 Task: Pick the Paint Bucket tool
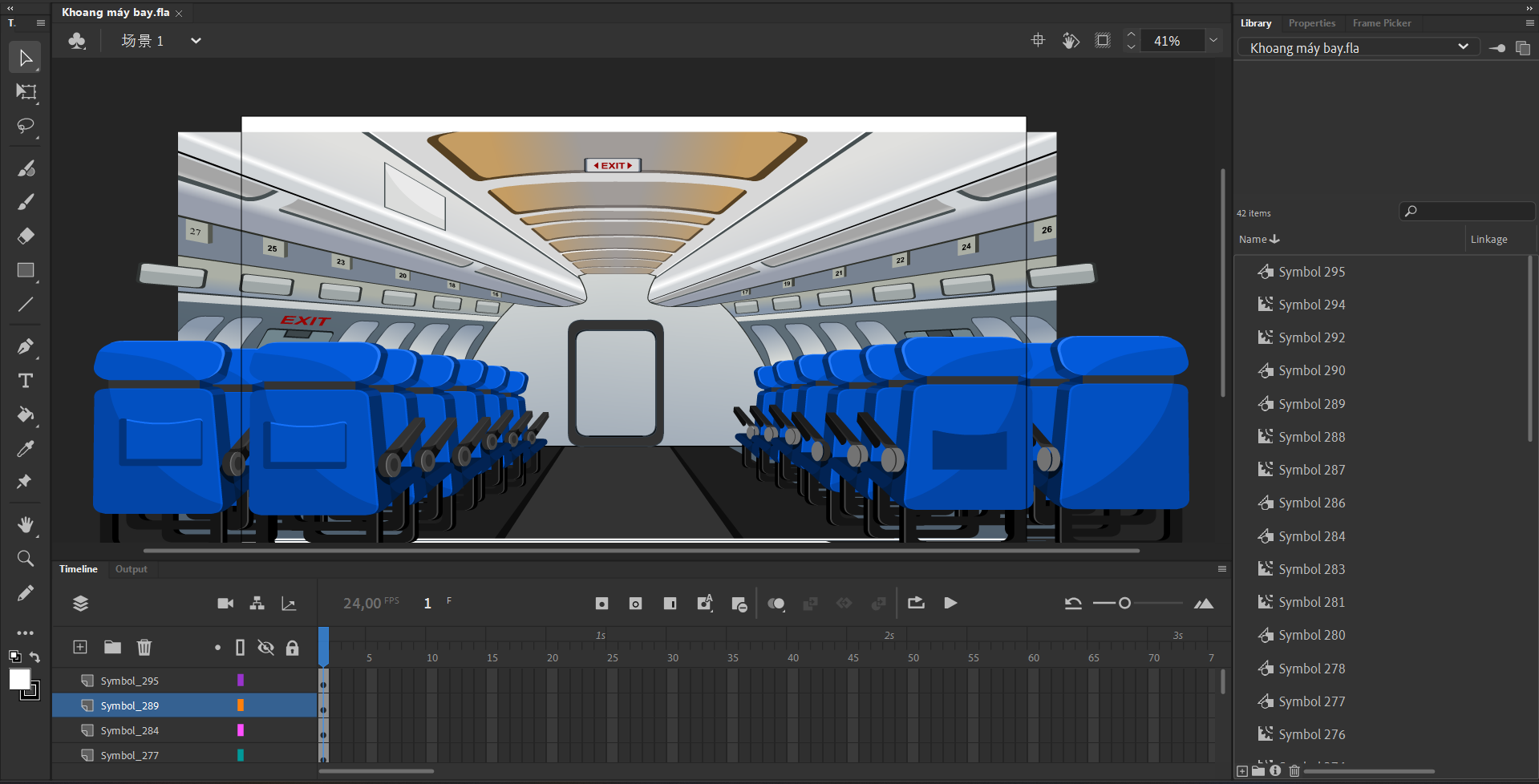26,414
